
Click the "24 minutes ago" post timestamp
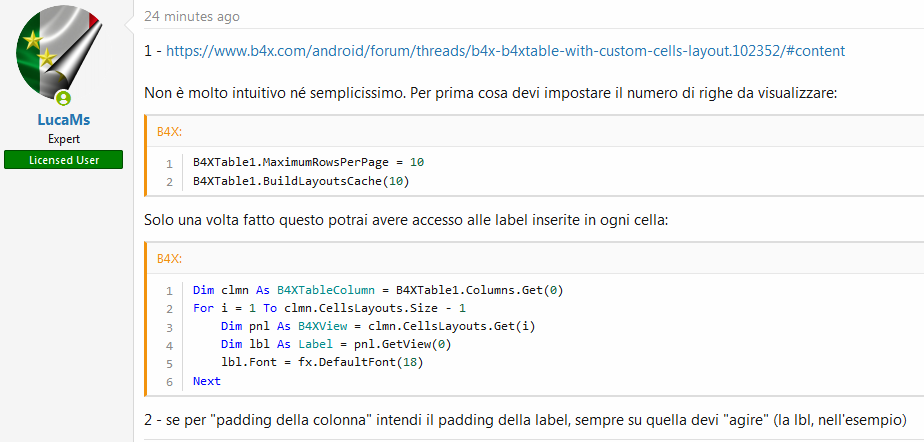191,16
